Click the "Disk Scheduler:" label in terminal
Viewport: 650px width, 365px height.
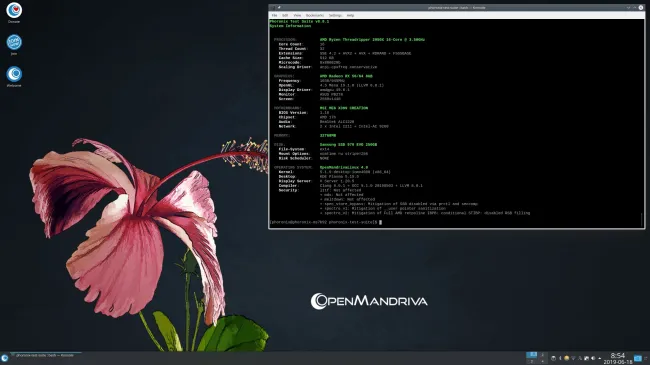click(x=295, y=158)
